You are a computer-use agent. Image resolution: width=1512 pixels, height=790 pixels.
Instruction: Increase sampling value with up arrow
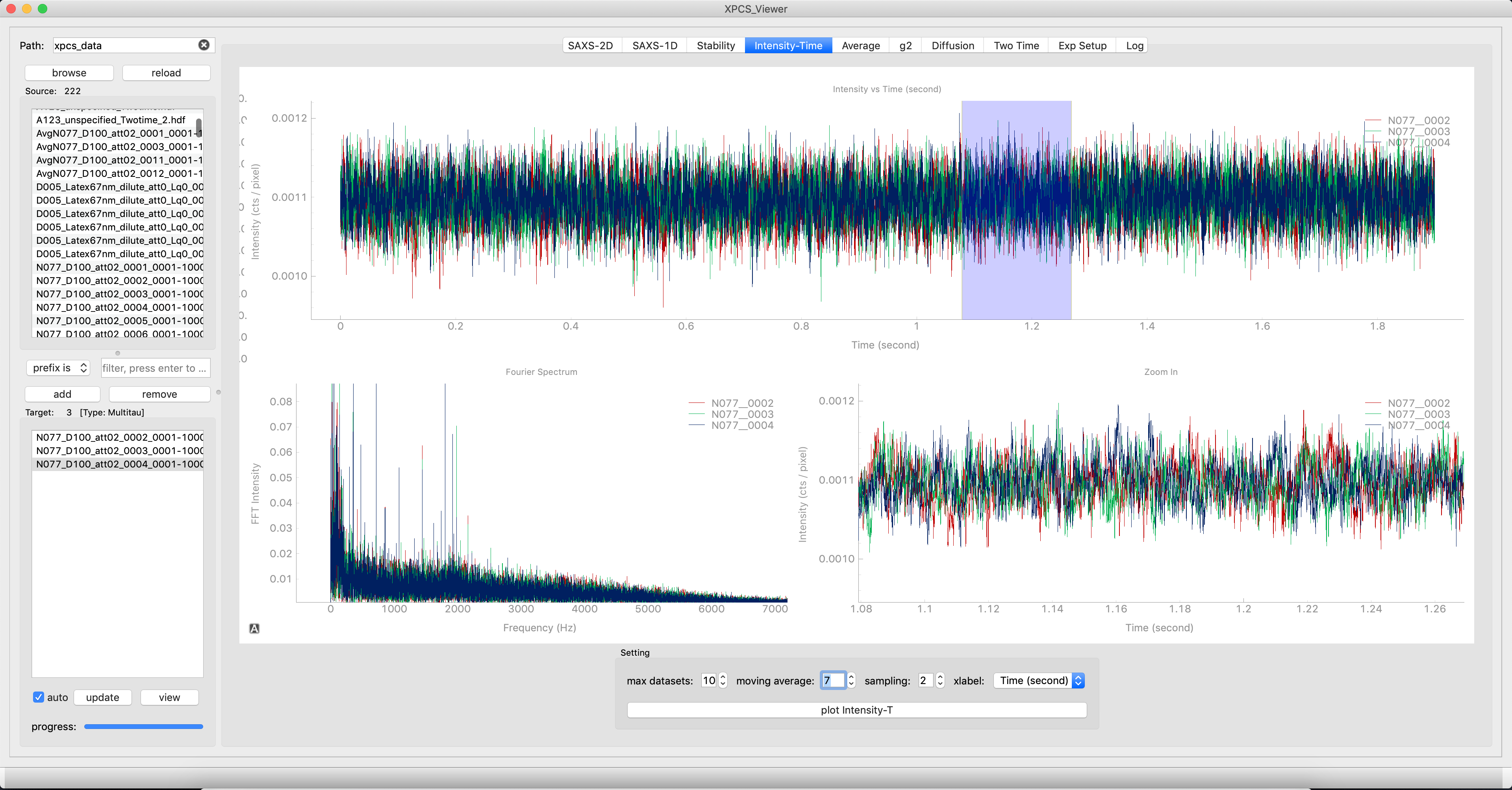940,676
